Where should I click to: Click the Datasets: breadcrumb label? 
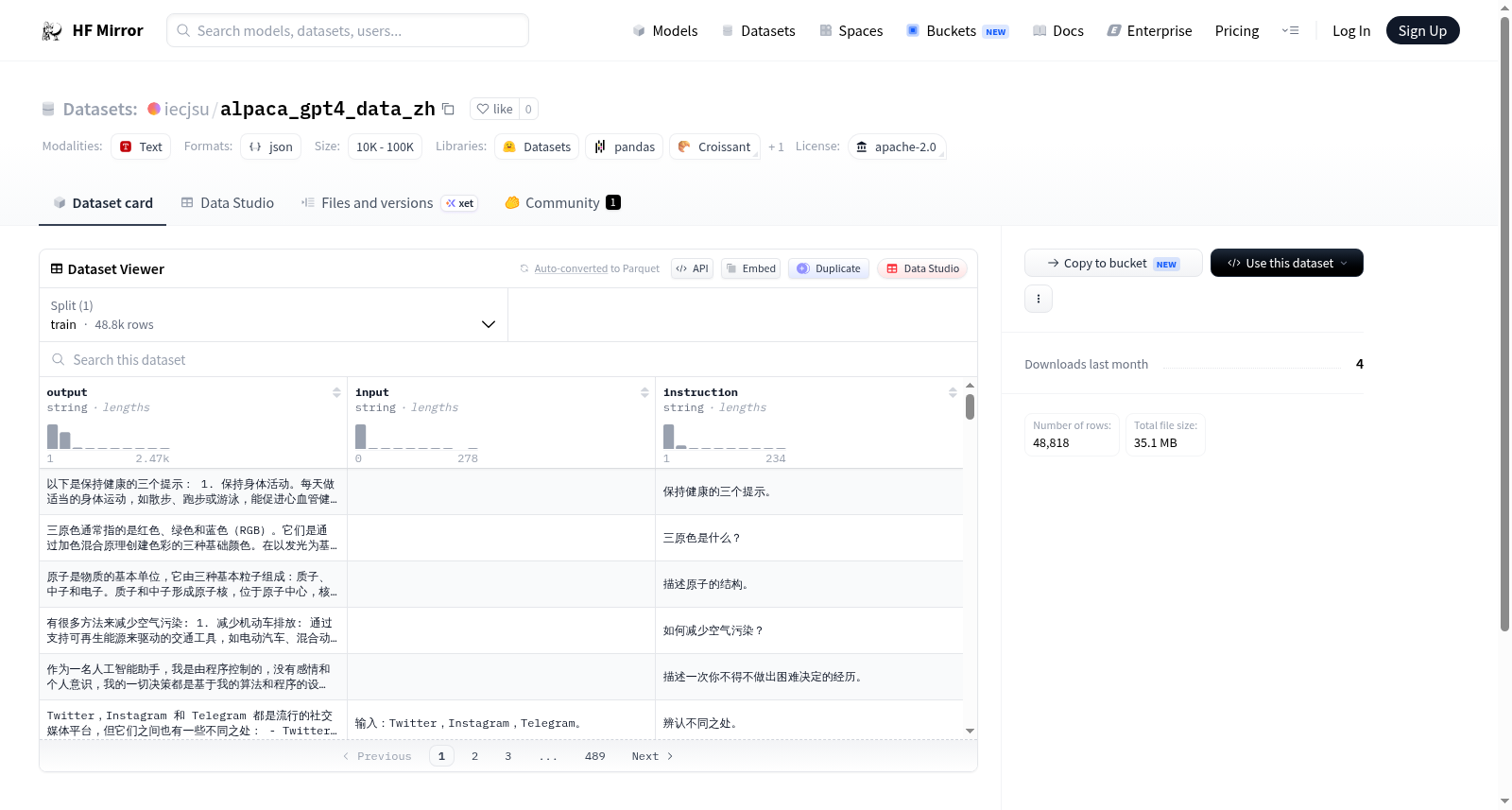click(x=100, y=109)
